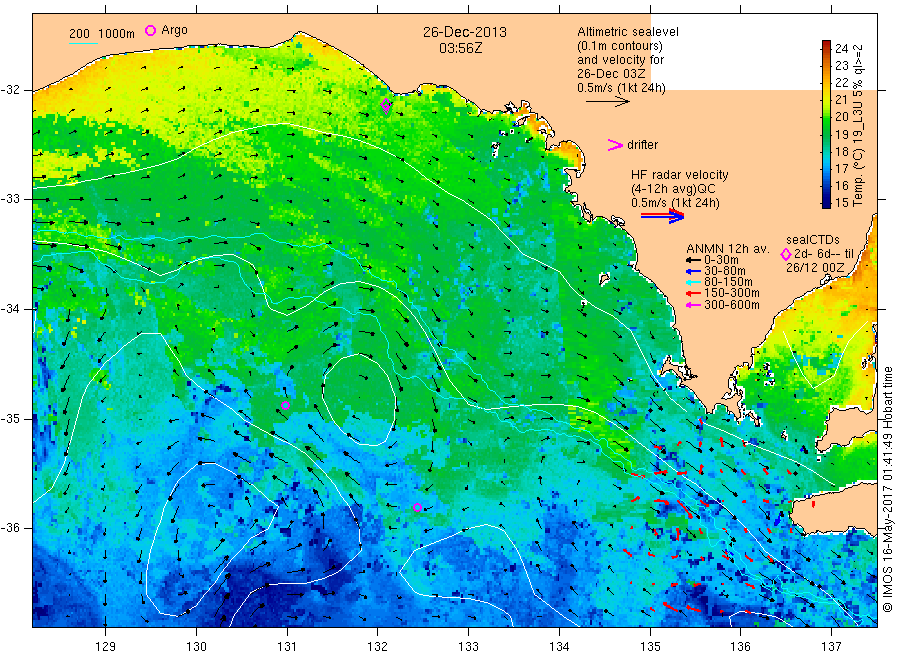Click the '150-300m' depth label
This screenshot has width=900, height=660.
731,293
